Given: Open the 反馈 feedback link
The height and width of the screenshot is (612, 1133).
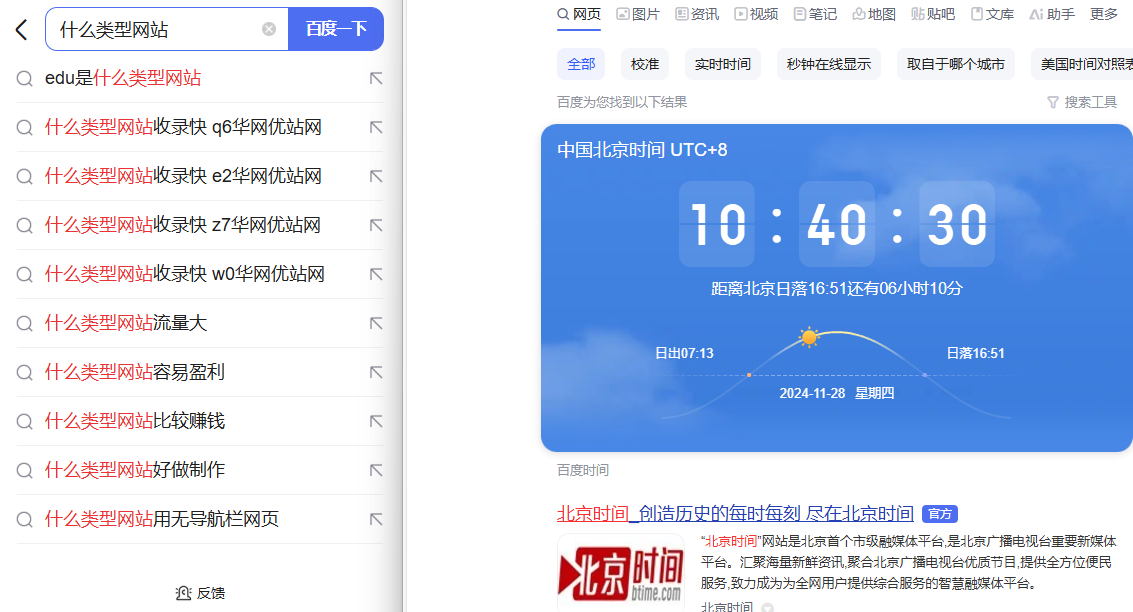Looking at the screenshot, I should coord(200,593).
